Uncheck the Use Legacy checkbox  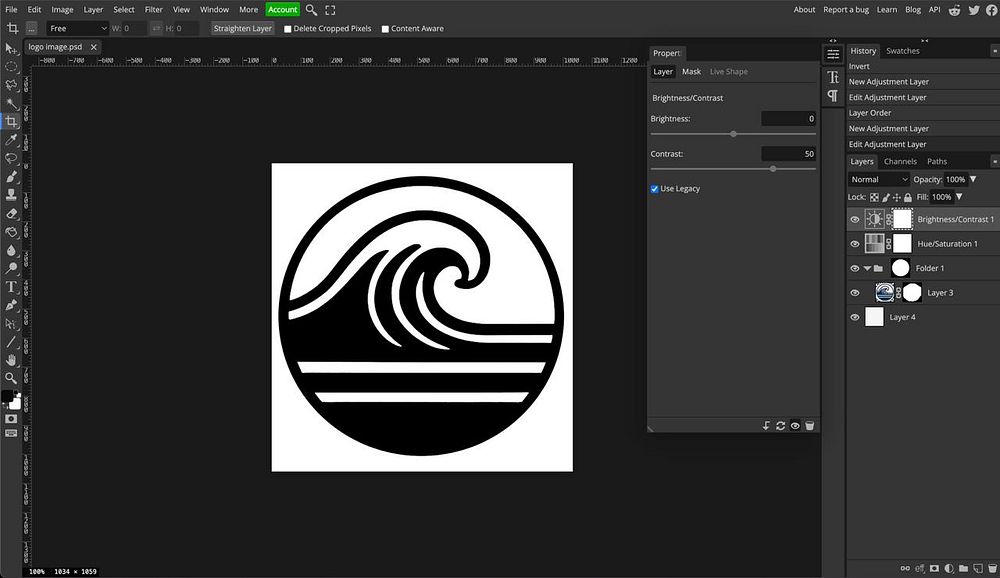pyautogui.click(x=655, y=189)
